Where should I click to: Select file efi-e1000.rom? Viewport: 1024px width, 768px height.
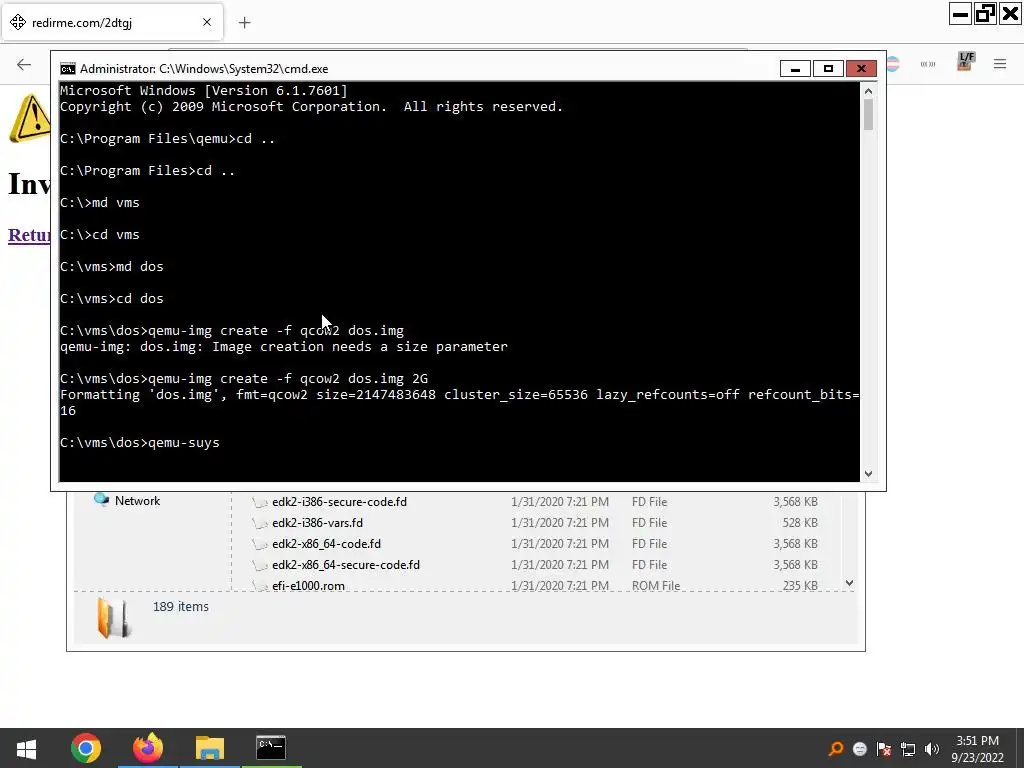click(x=308, y=585)
